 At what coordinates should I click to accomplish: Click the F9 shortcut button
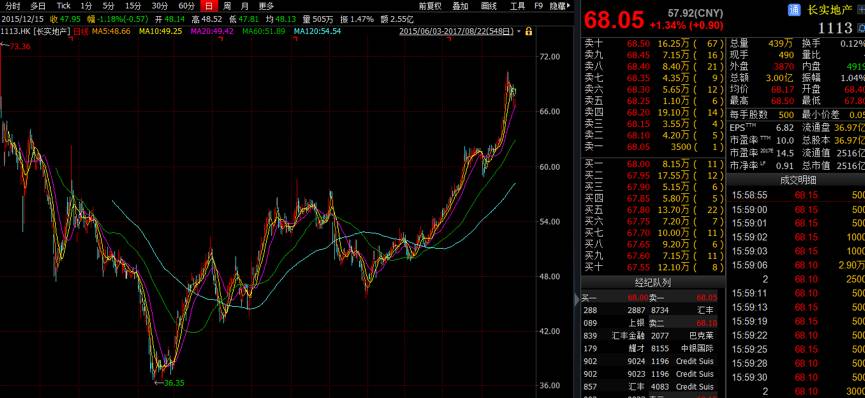[539, 6]
